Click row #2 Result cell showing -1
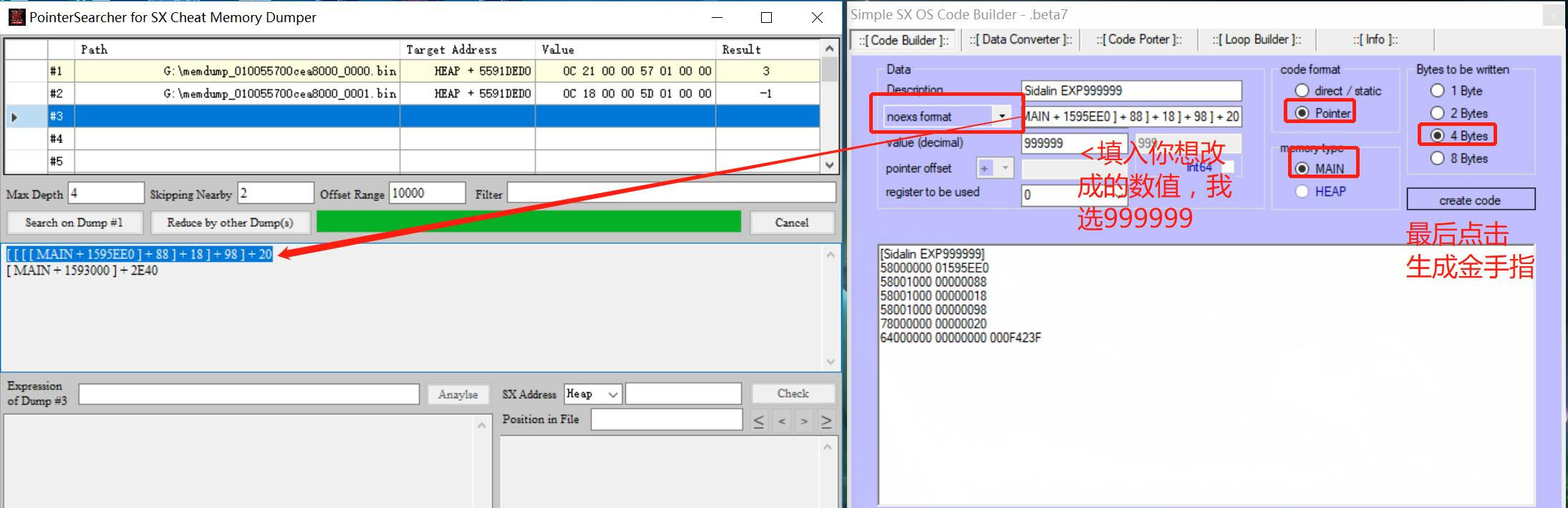Viewport: 1568px width, 508px height. (768, 93)
